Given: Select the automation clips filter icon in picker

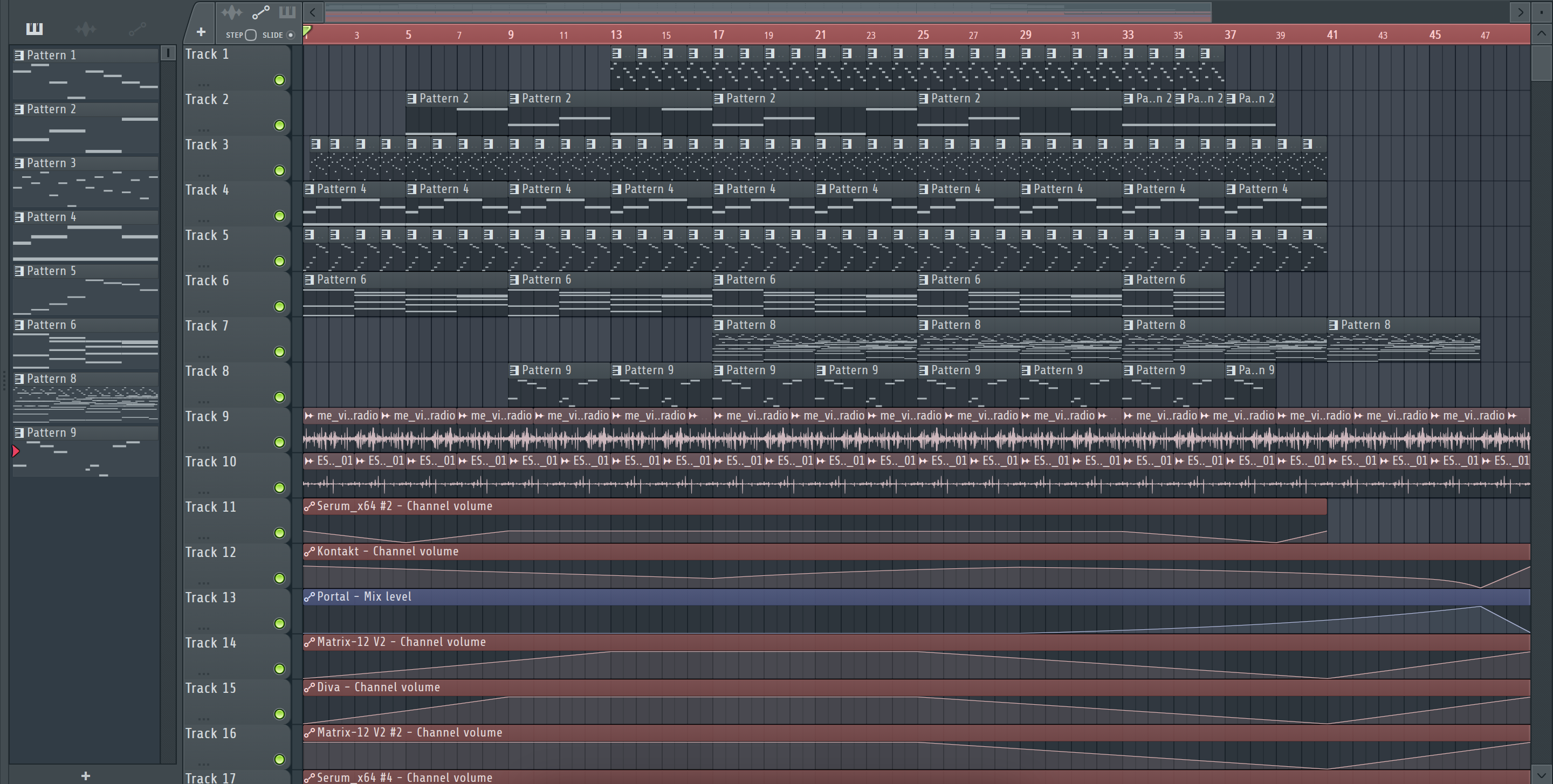Looking at the screenshot, I should (x=138, y=29).
